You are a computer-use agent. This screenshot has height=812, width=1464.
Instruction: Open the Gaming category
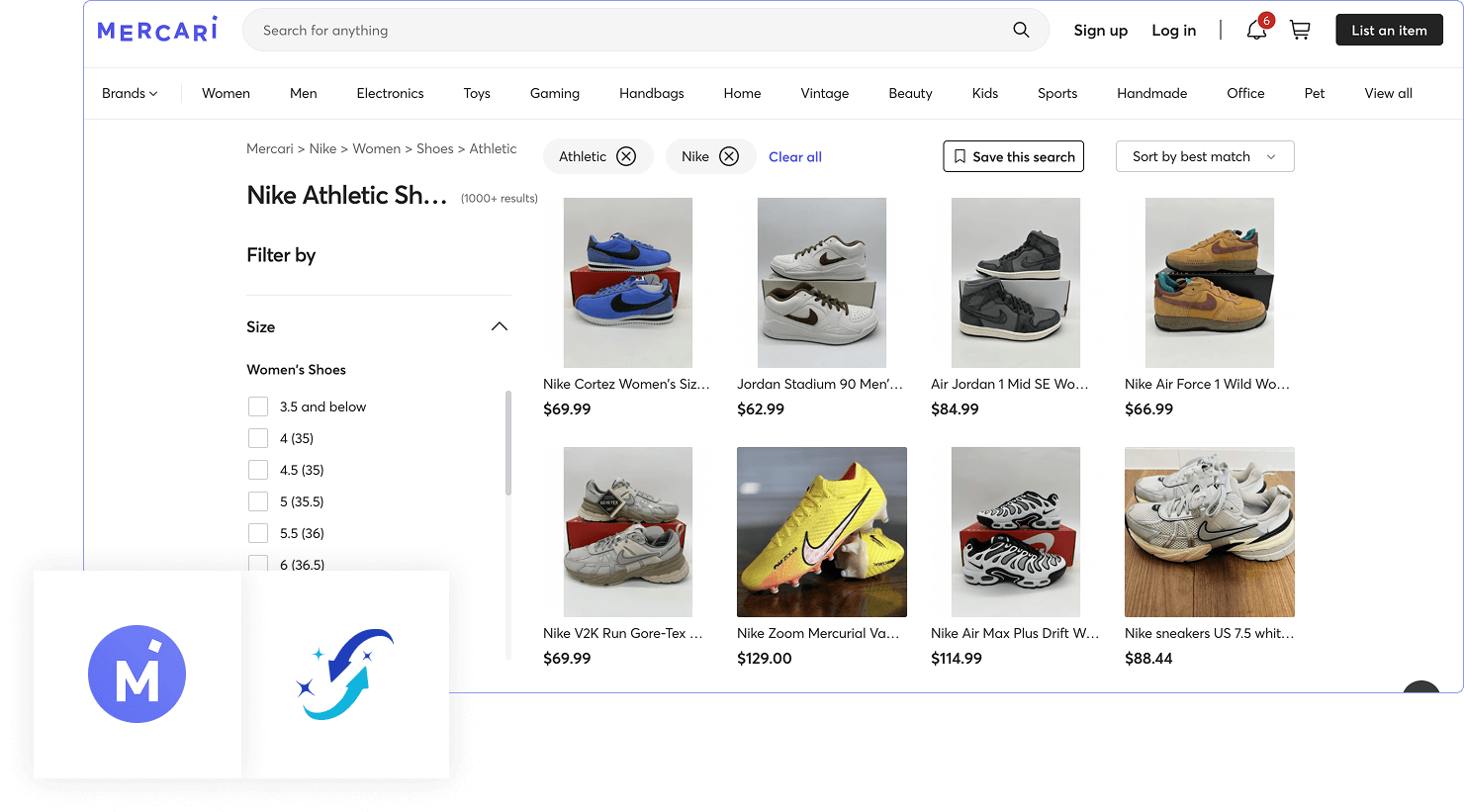(555, 93)
